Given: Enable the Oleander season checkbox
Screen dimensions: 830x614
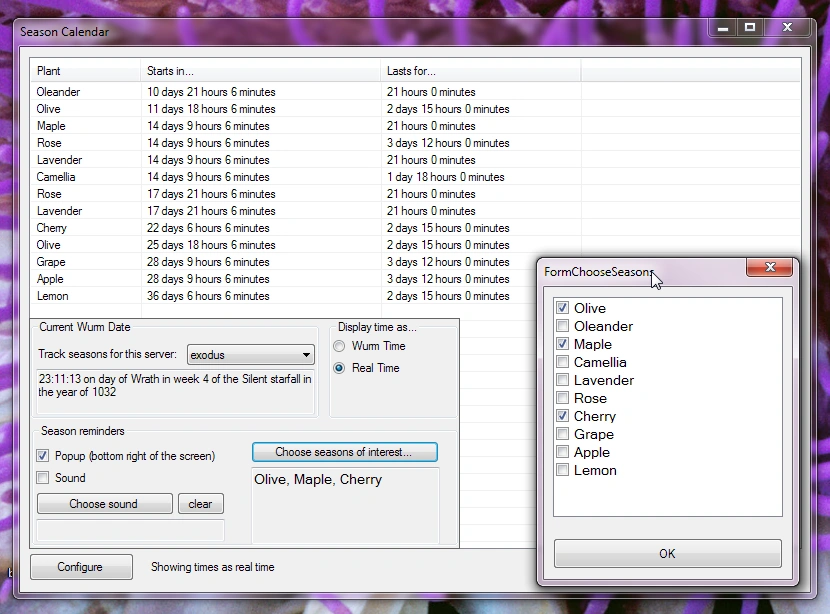Looking at the screenshot, I should [562, 326].
